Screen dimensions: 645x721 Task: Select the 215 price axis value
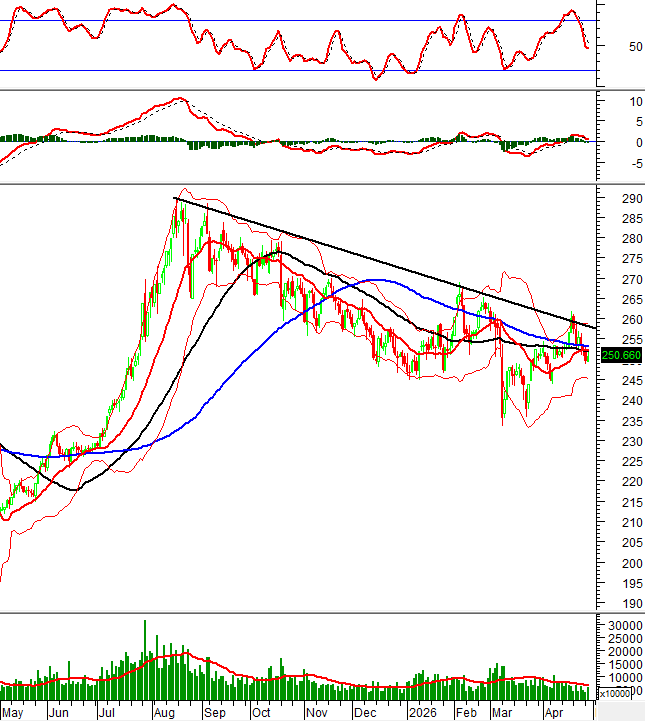pyautogui.click(x=632, y=503)
